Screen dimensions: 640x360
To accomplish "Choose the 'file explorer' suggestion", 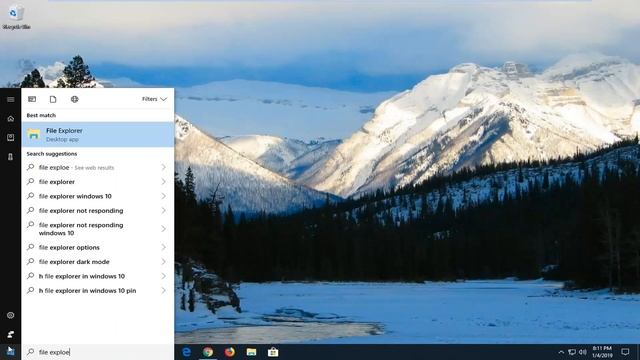I will coord(98,182).
